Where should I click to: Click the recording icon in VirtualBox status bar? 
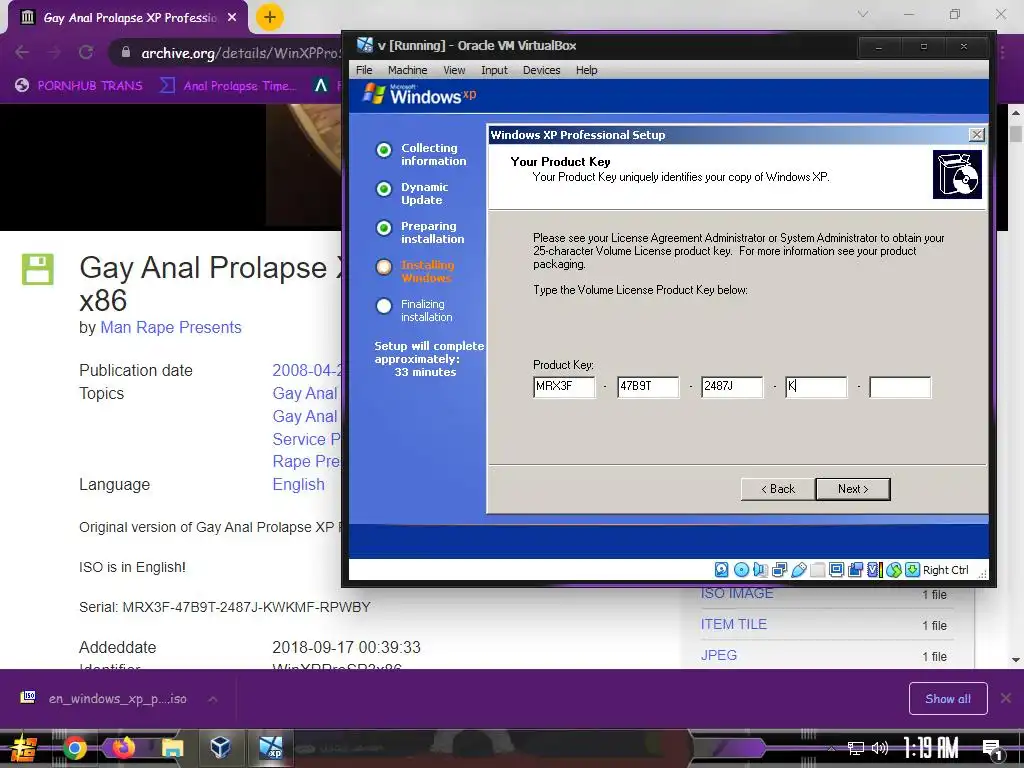point(856,570)
